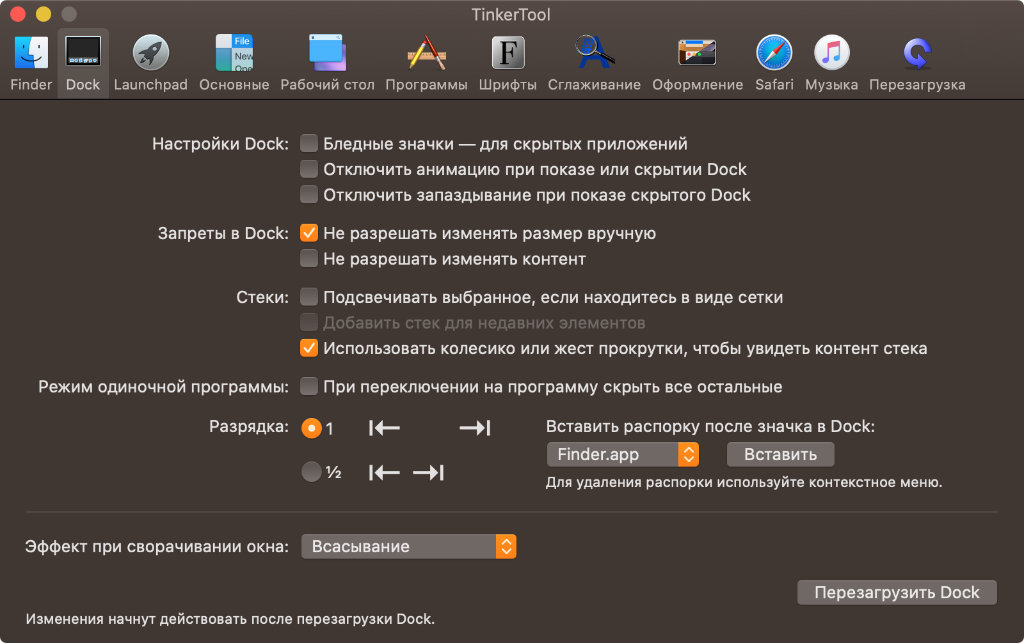Screen dimensions: 1024x643
Task: Toggle Отключить анимацию при показе Dock
Action: pos(309,169)
